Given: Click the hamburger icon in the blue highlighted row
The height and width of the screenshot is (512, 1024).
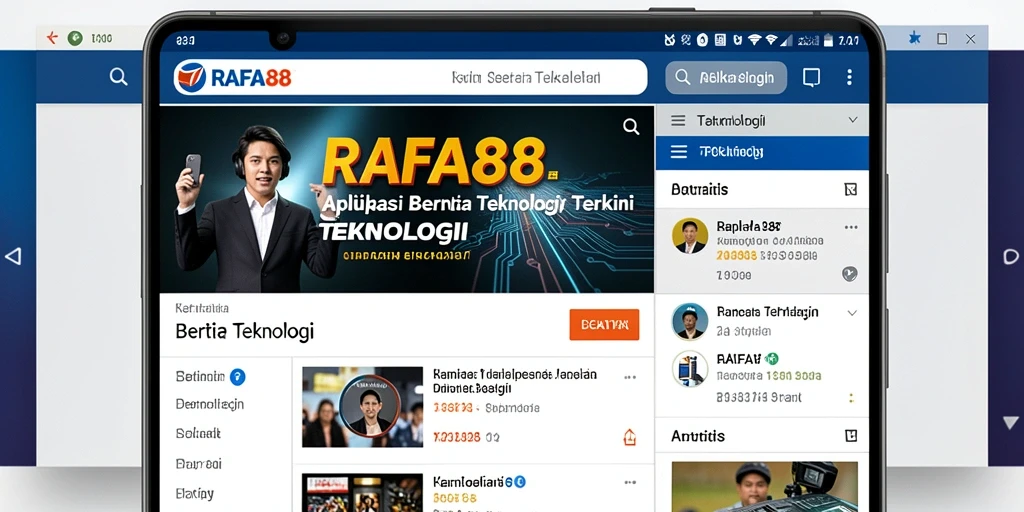Looking at the screenshot, I should coord(679,152).
